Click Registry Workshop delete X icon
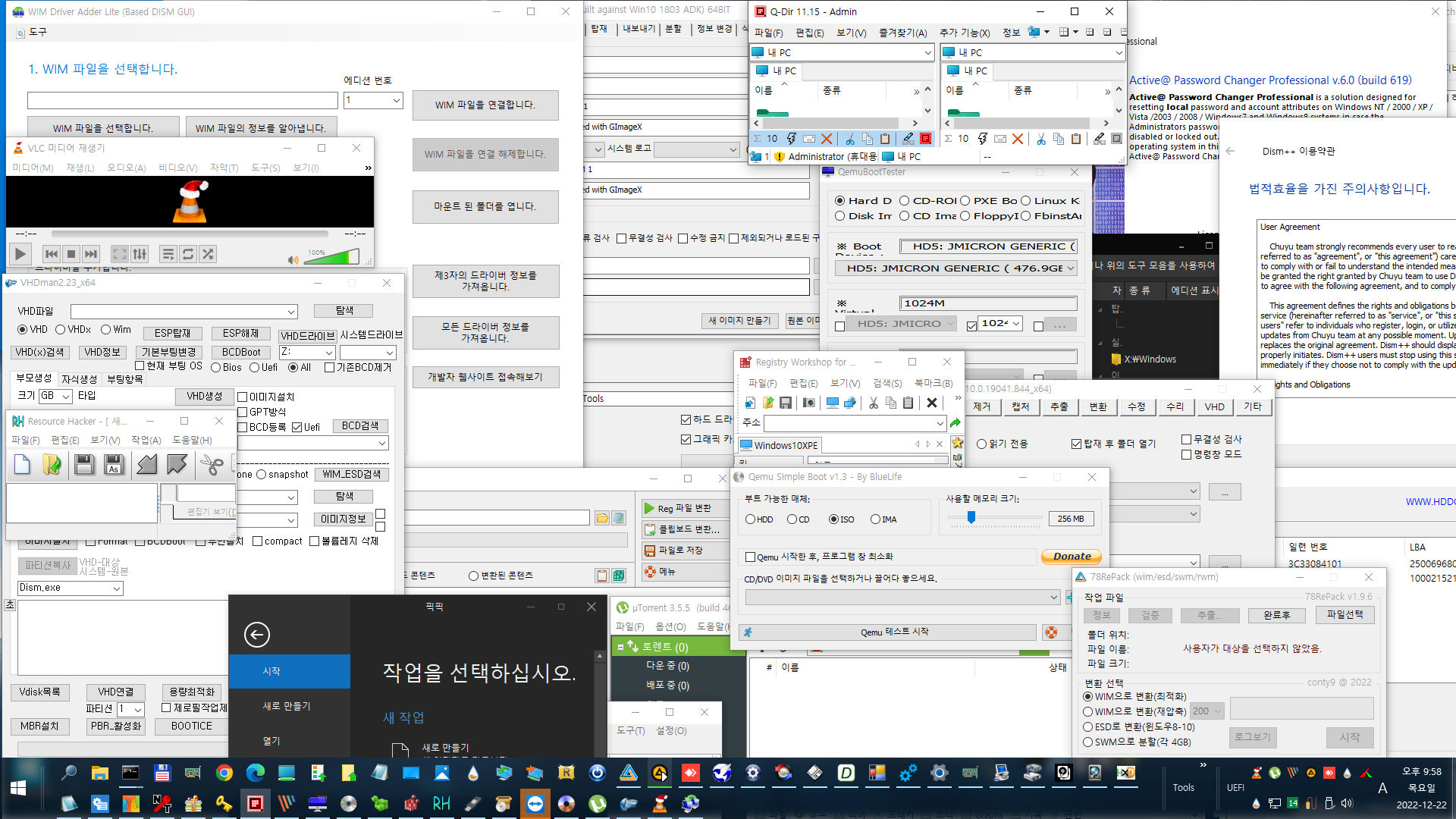This screenshot has width=1456, height=819. tap(932, 403)
